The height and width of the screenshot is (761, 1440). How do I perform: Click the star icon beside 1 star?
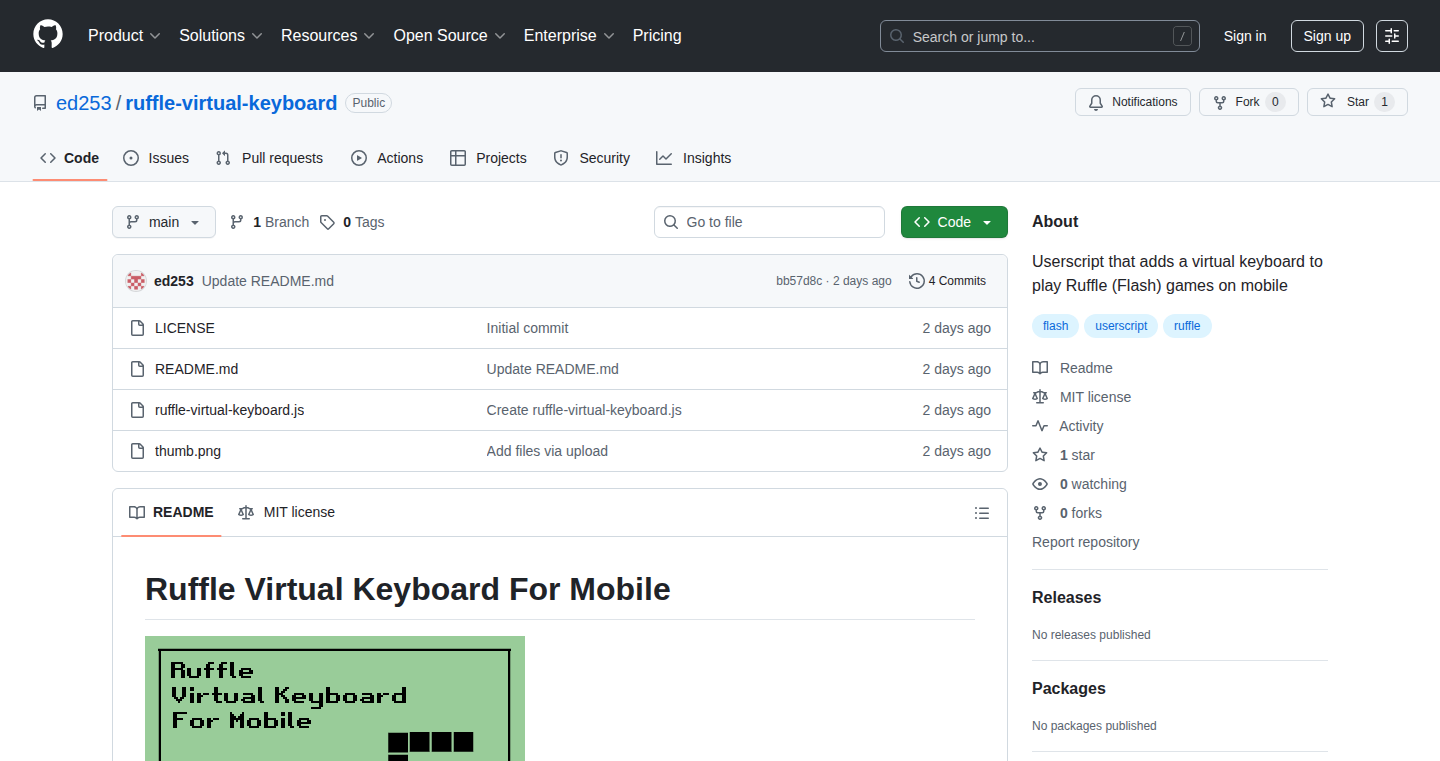pos(1040,455)
